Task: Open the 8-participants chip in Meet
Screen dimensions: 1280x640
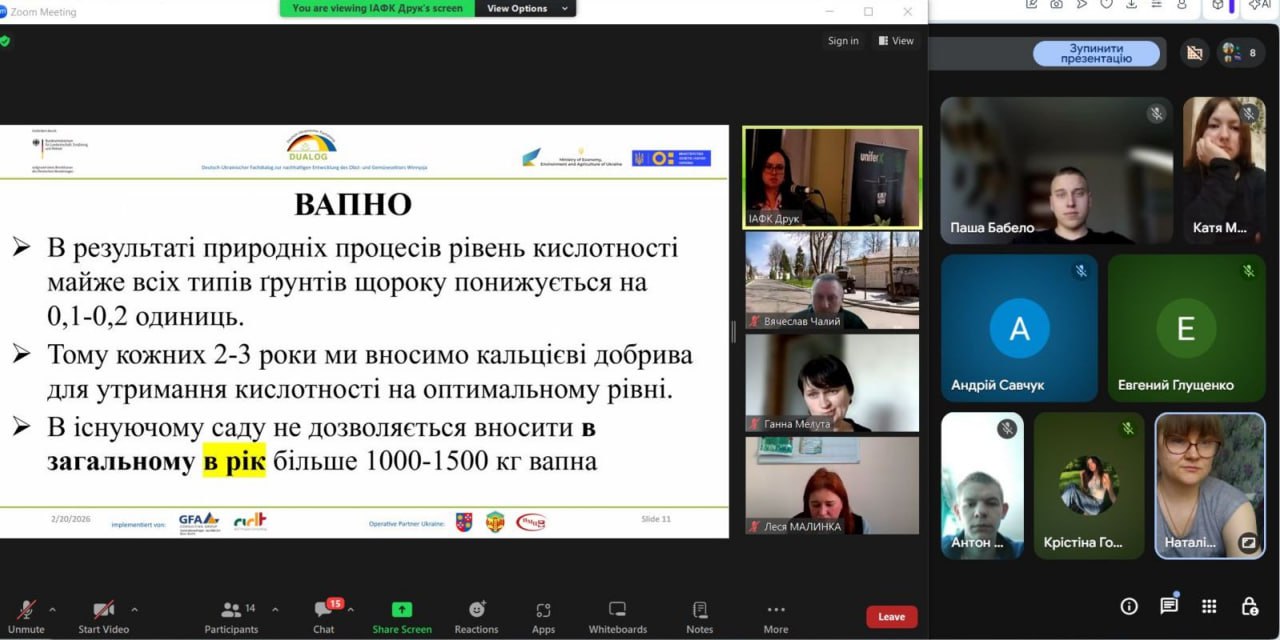Action: pos(1241,53)
